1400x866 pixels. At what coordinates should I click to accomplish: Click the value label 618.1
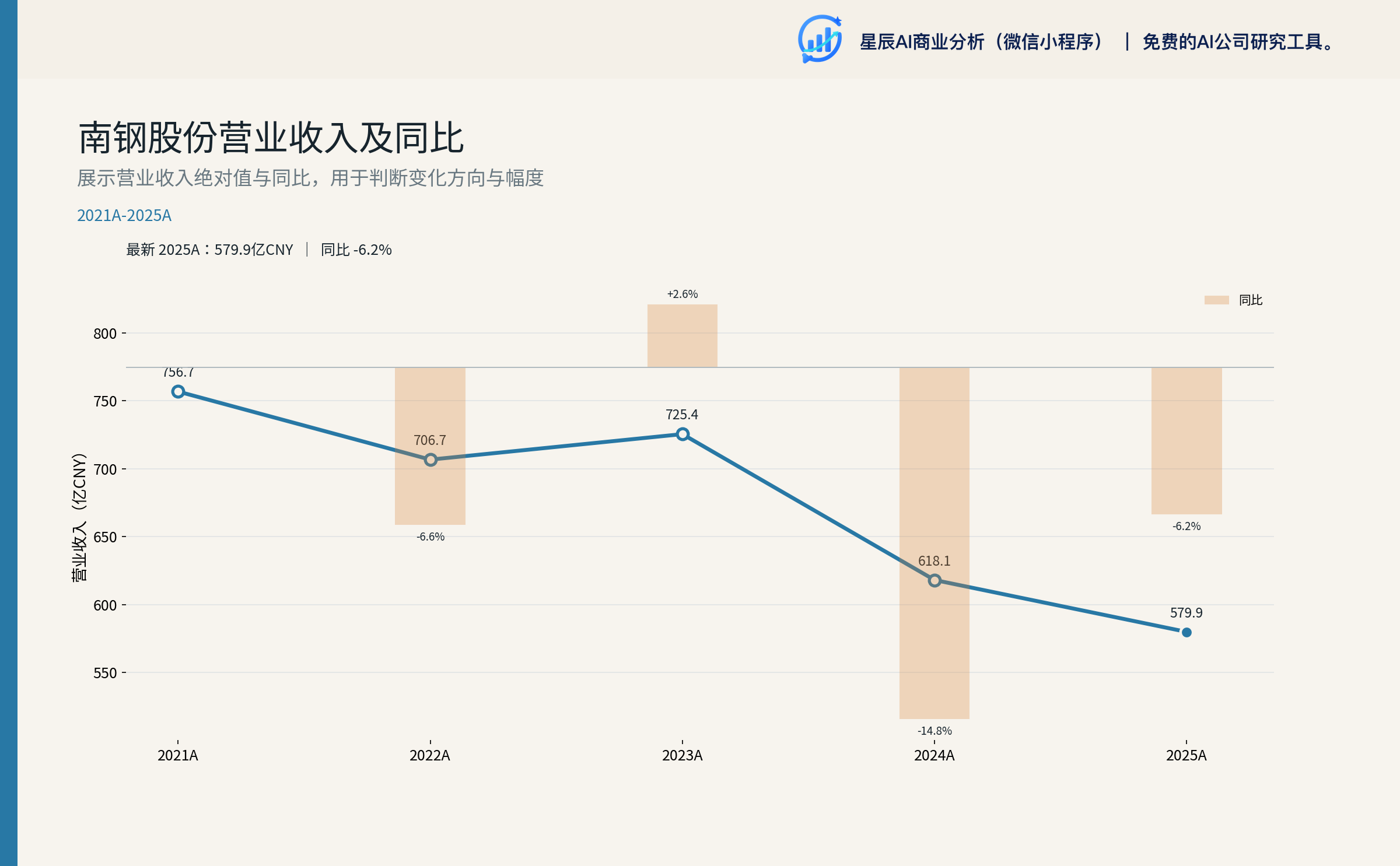click(935, 561)
